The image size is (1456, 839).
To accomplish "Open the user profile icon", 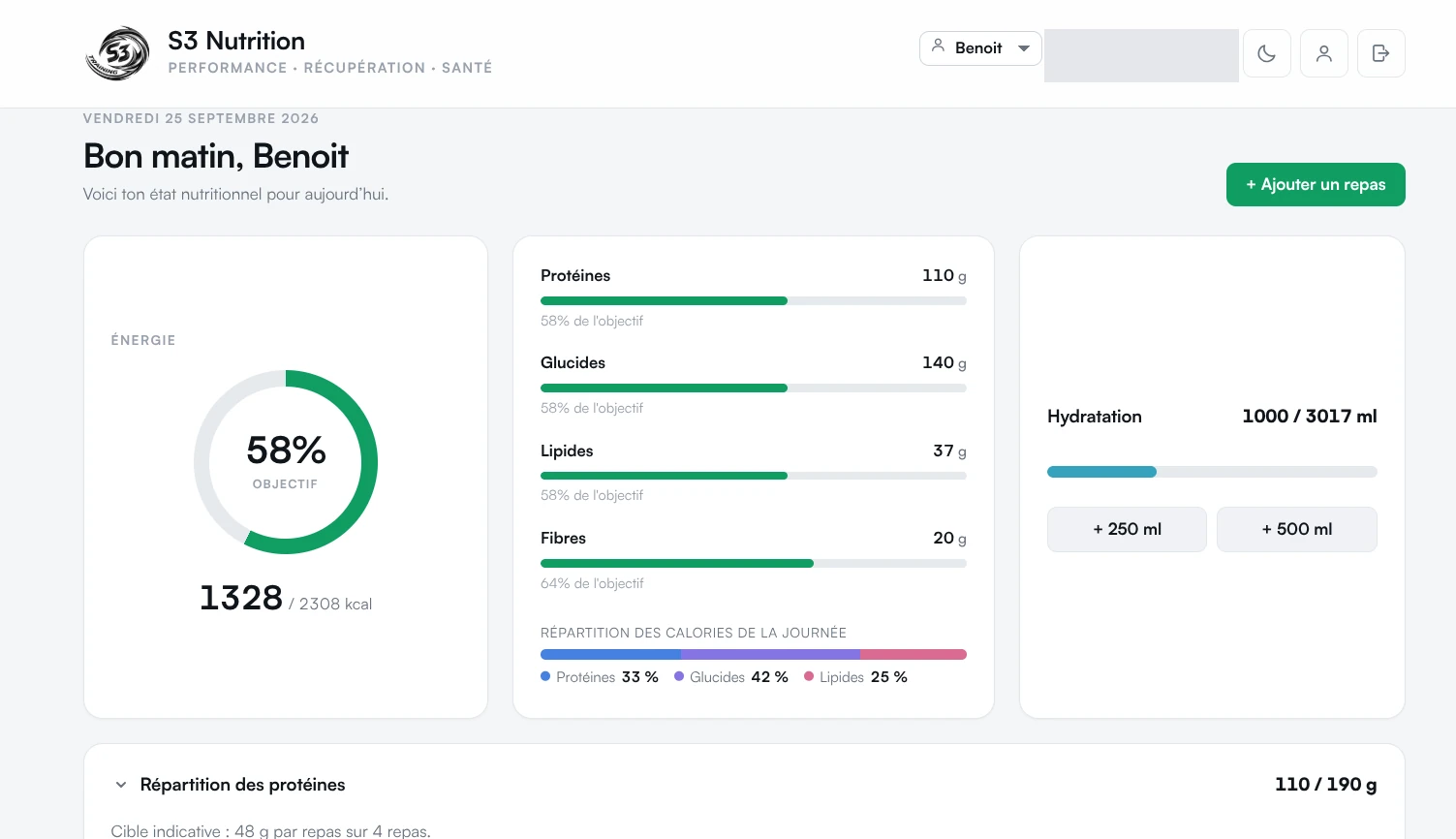I will (x=1323, y=53).
